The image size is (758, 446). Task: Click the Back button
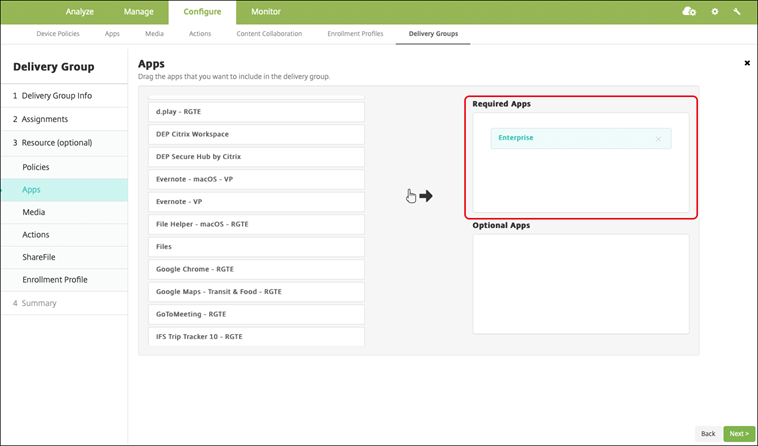707,433
